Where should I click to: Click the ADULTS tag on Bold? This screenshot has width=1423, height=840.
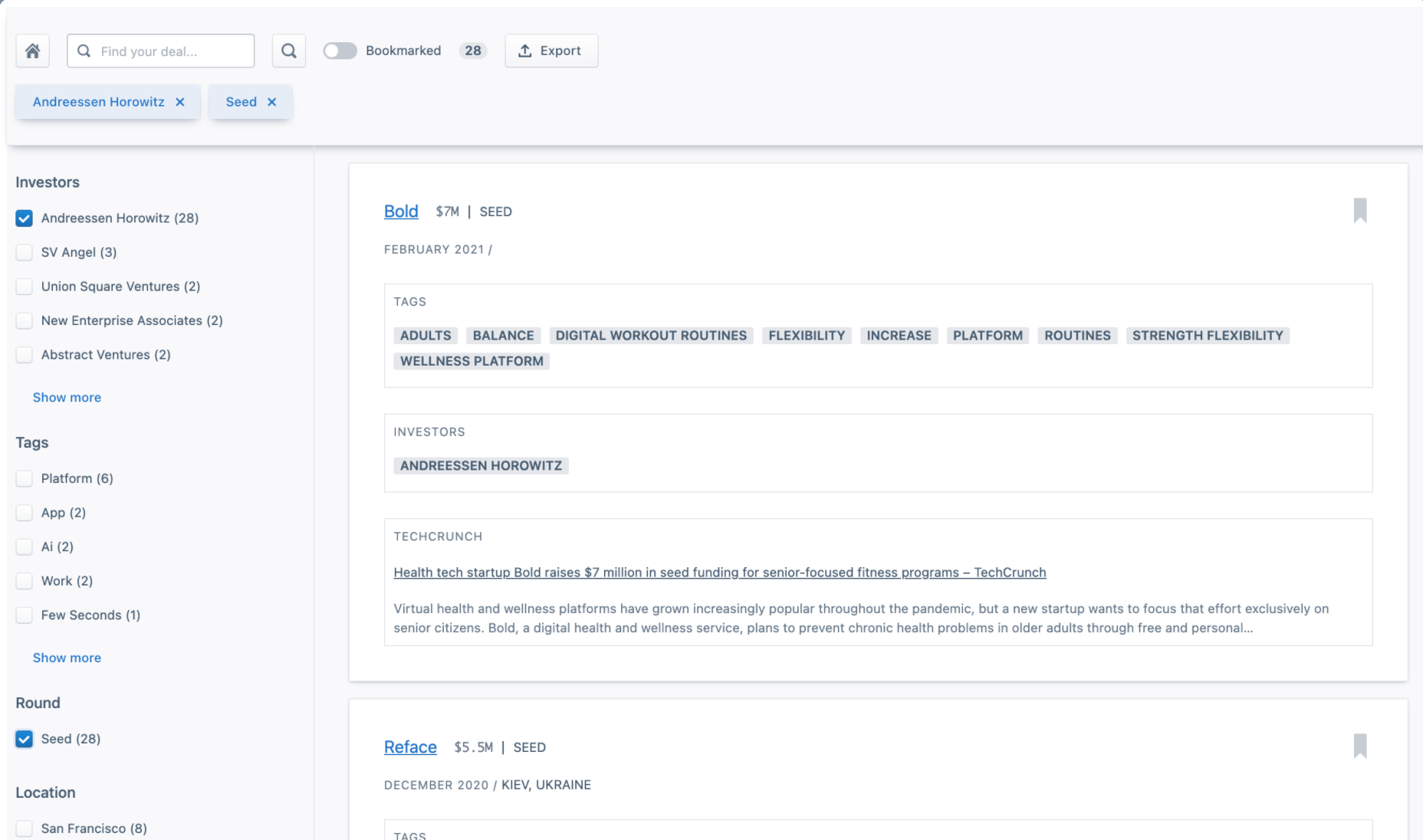(426, 336)
